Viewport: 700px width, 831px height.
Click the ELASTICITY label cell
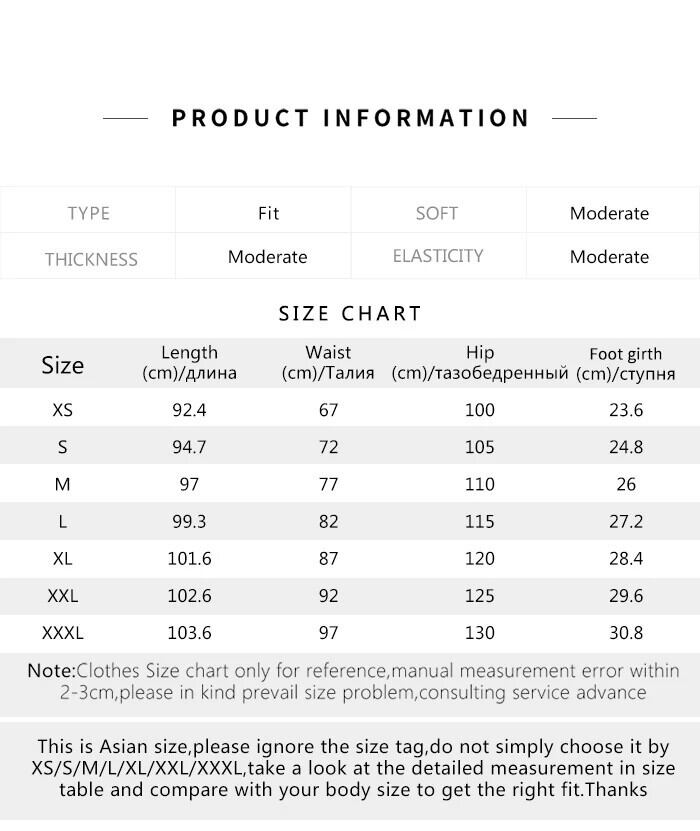click(x=438, y=256)
